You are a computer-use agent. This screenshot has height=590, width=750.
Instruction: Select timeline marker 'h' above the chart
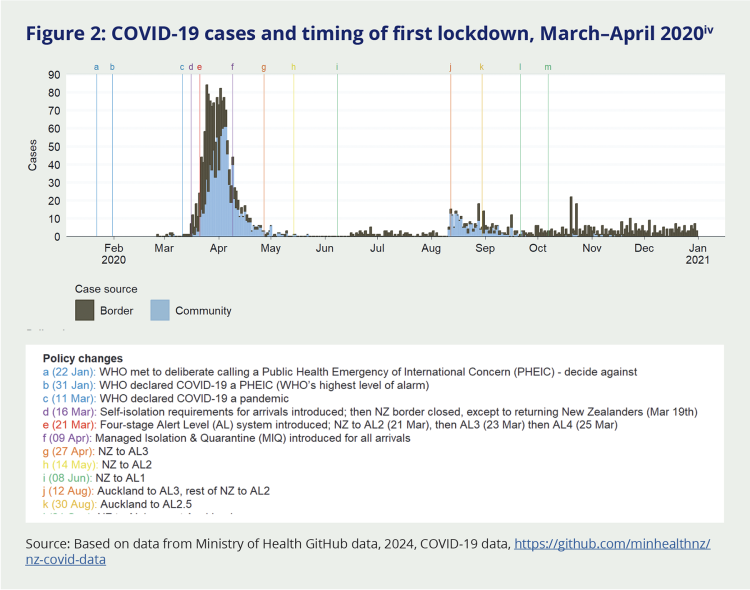(294, 67)
